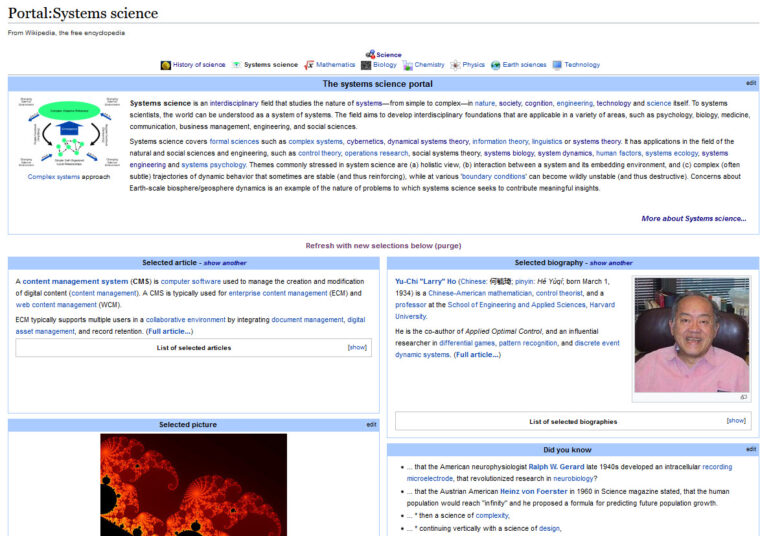Screen dimensions: 760x536
Task: Edit the Selected picture section
Action: [371, 425]
